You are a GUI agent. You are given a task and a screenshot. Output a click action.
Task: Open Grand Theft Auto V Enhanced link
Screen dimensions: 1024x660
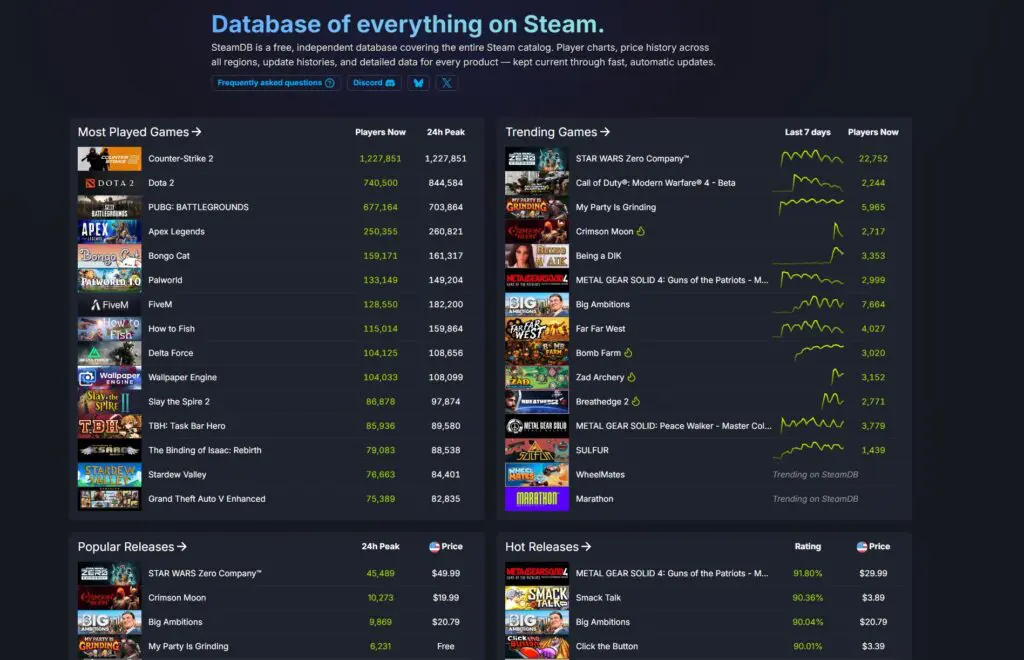(206, 499)
